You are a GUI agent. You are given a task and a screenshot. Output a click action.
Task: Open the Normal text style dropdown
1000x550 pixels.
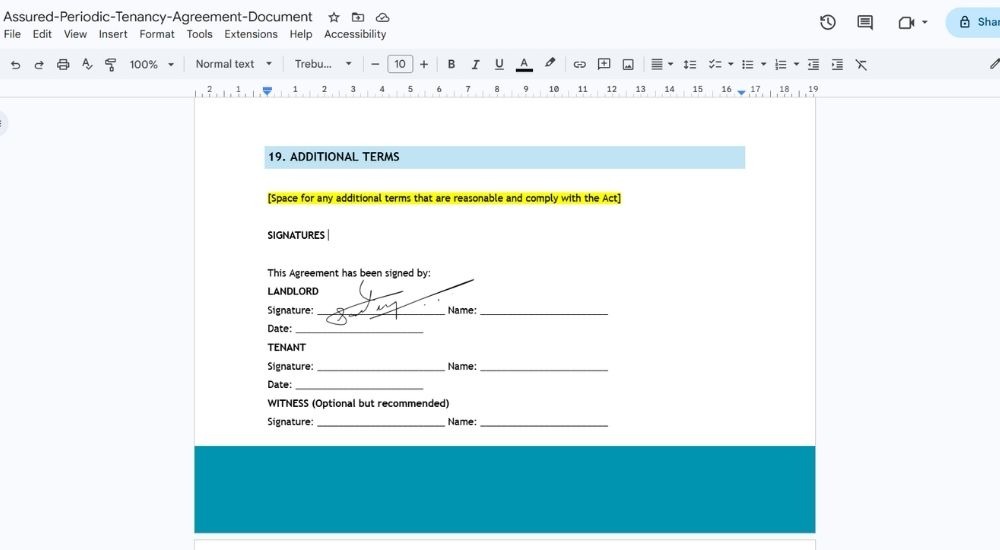pos(233,64)
